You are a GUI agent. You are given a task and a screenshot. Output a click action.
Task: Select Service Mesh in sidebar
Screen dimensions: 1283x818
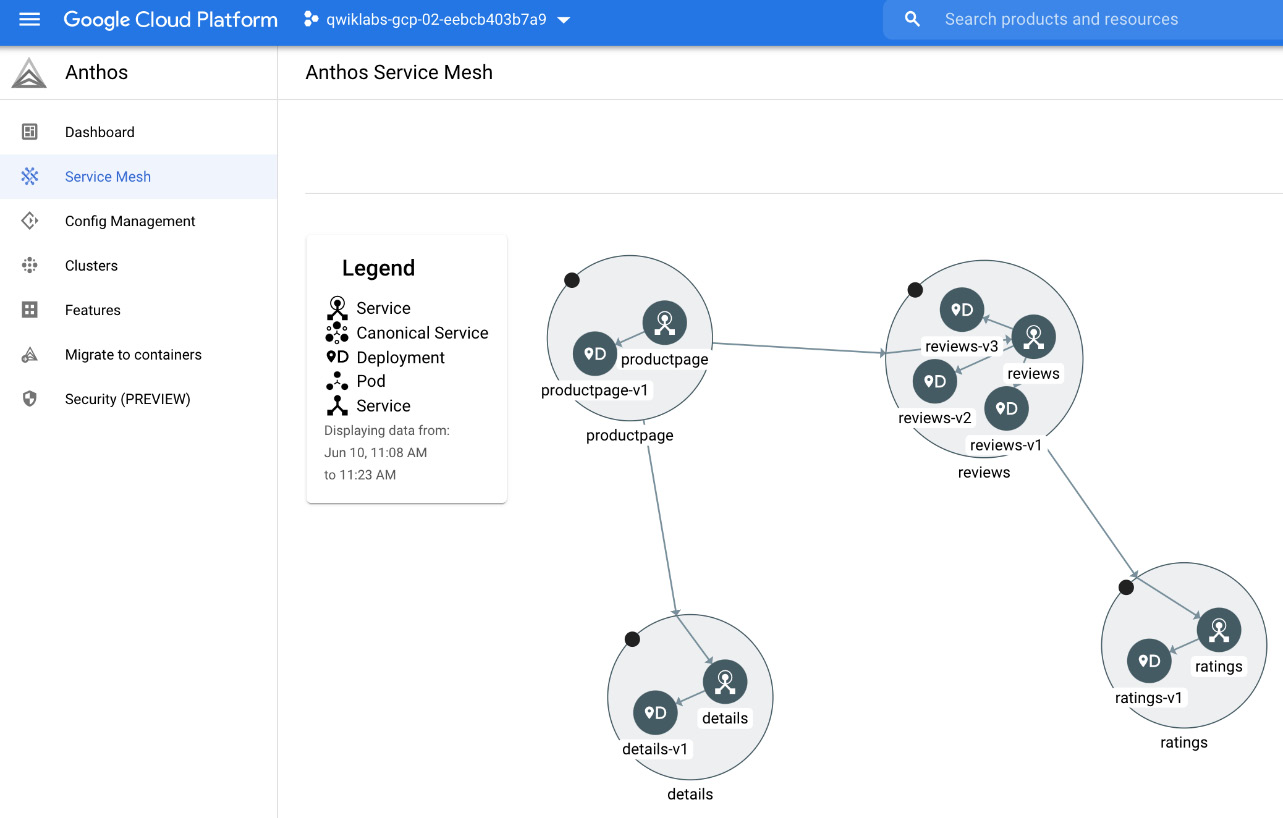tap(139, 176)
